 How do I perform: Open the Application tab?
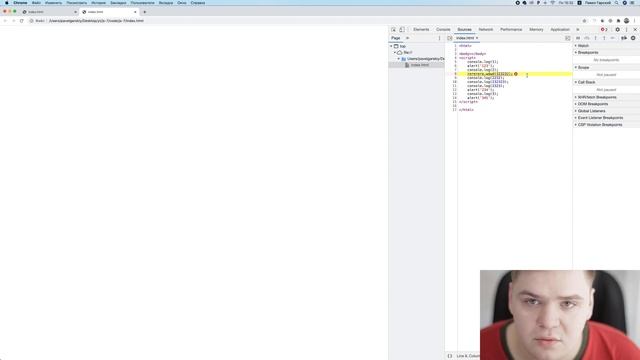(560, 29)
